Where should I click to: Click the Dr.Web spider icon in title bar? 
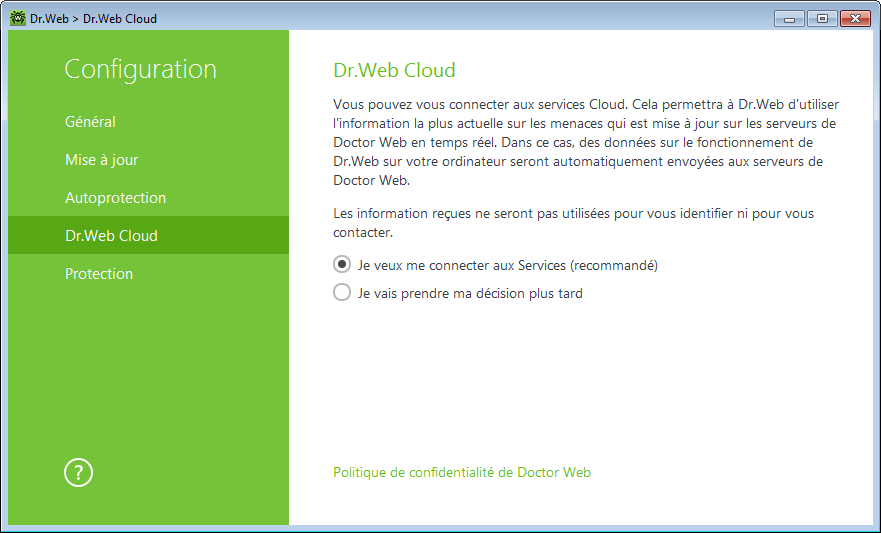tap(18, 18)
